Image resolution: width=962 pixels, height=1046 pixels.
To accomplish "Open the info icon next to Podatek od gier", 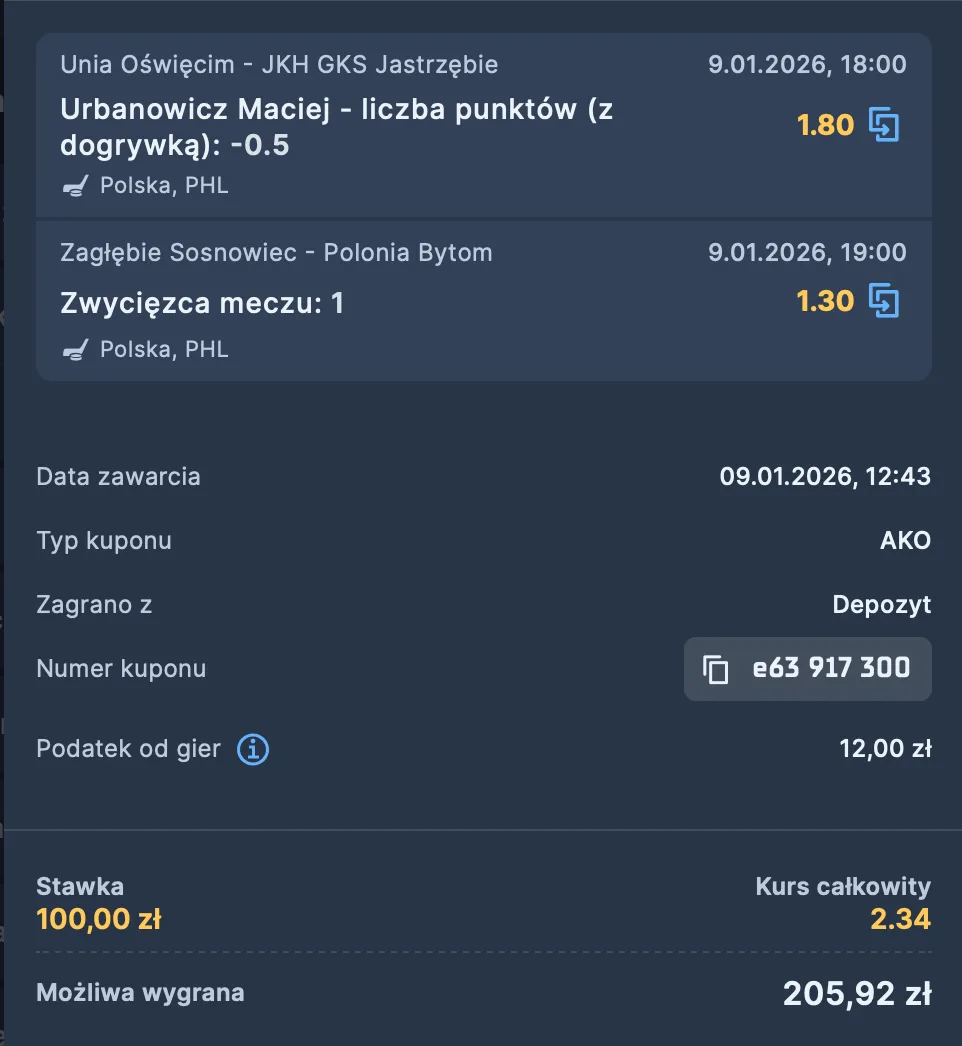I will [253, 749].
